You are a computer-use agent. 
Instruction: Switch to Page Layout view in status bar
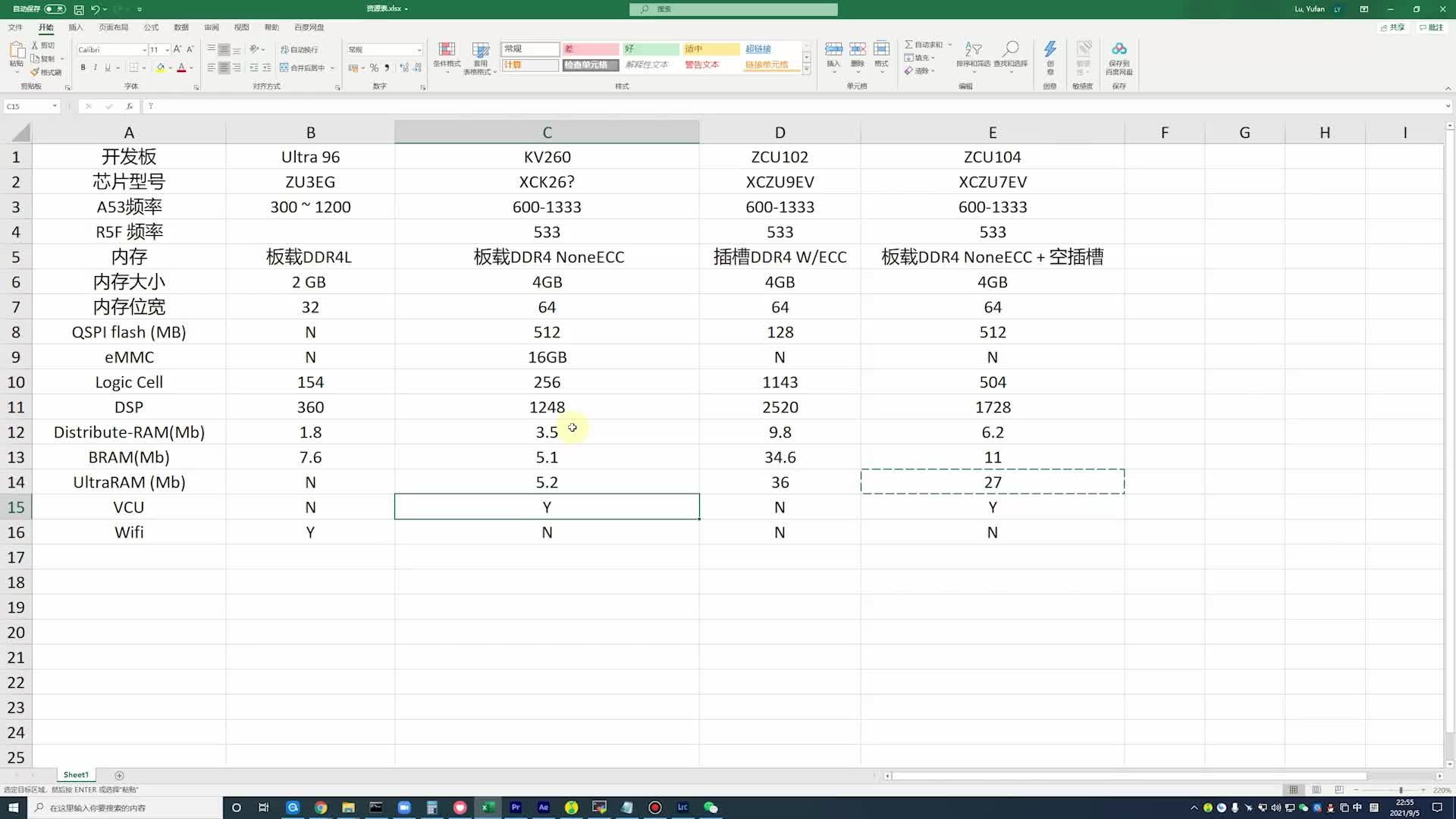[1316, 789]
